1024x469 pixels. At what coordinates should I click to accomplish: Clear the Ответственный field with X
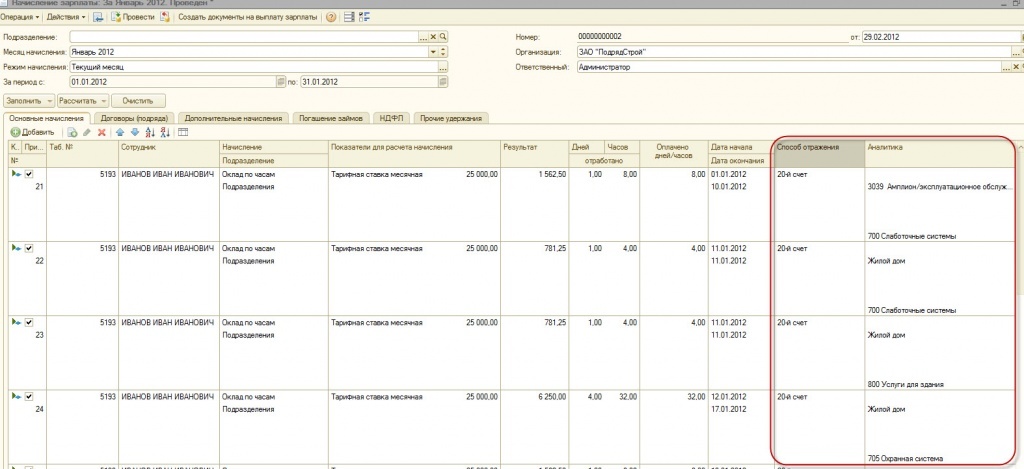(x=1016, y=67)
